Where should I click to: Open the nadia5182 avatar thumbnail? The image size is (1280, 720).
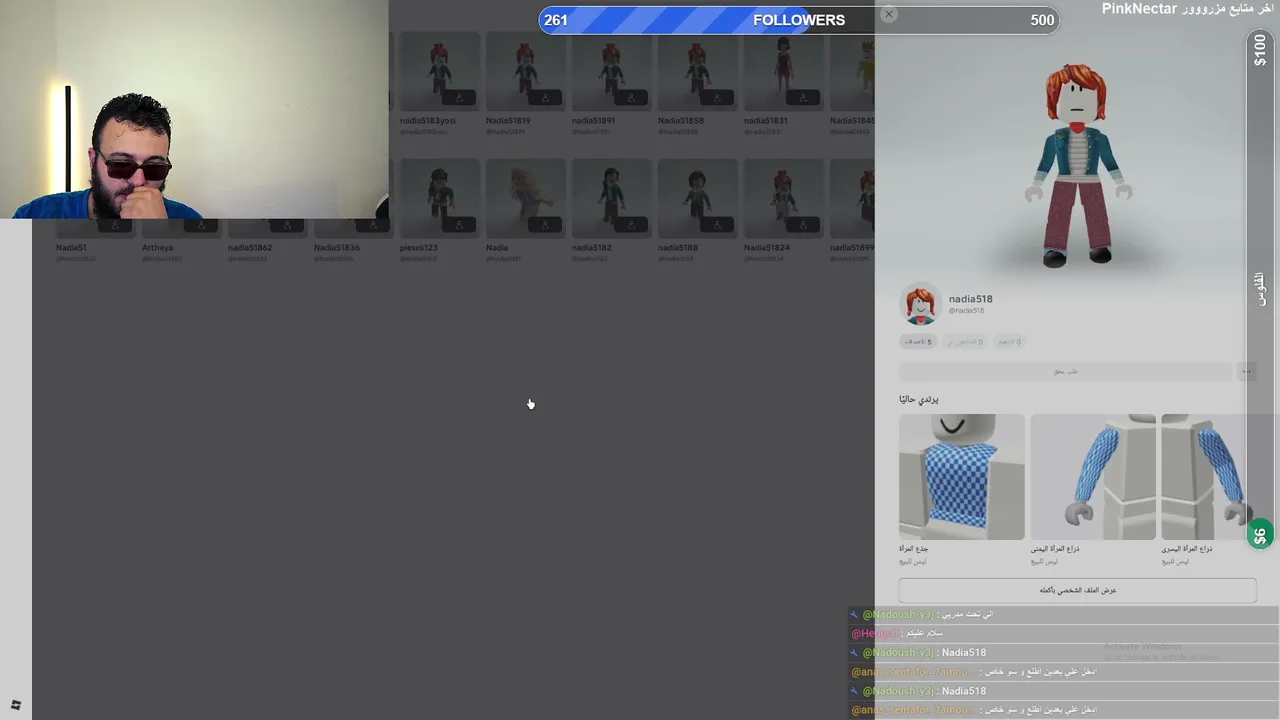(x=612, y=198)
